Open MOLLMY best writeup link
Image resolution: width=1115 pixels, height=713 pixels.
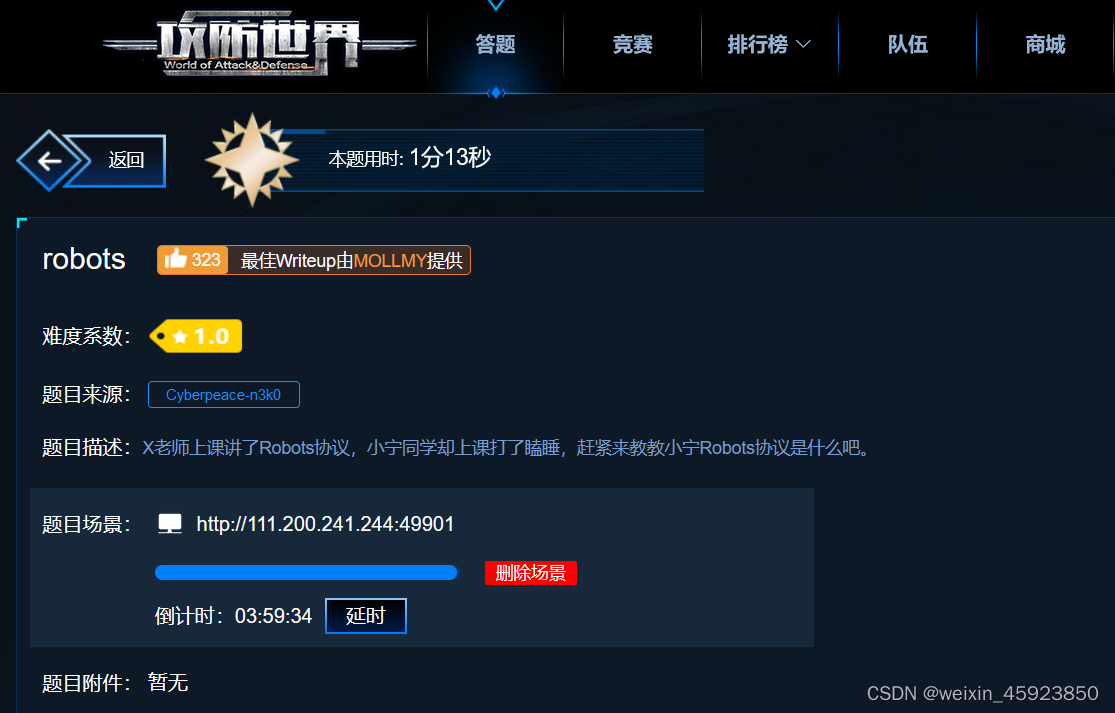point(390,261)
